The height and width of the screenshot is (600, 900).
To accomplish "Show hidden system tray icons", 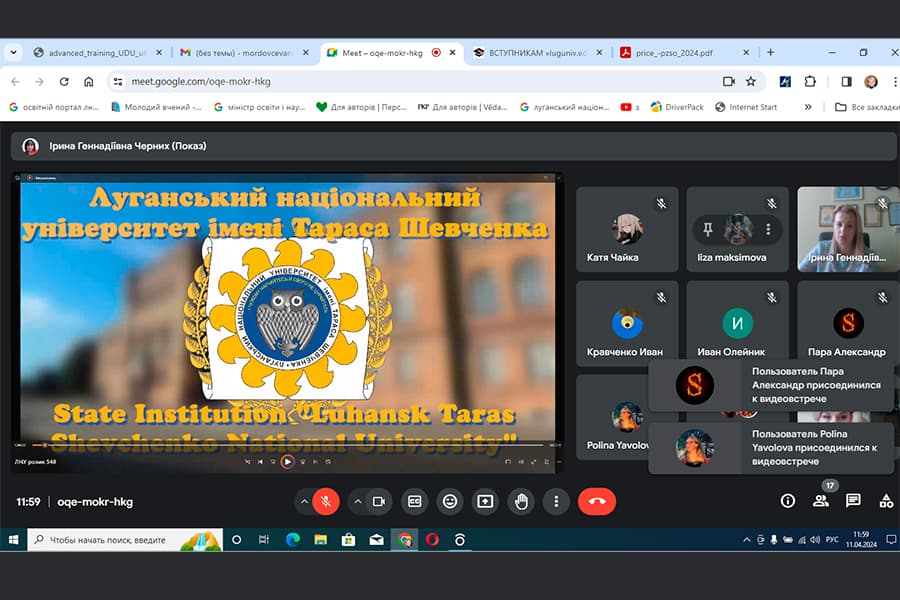I will tap(747, 540).
